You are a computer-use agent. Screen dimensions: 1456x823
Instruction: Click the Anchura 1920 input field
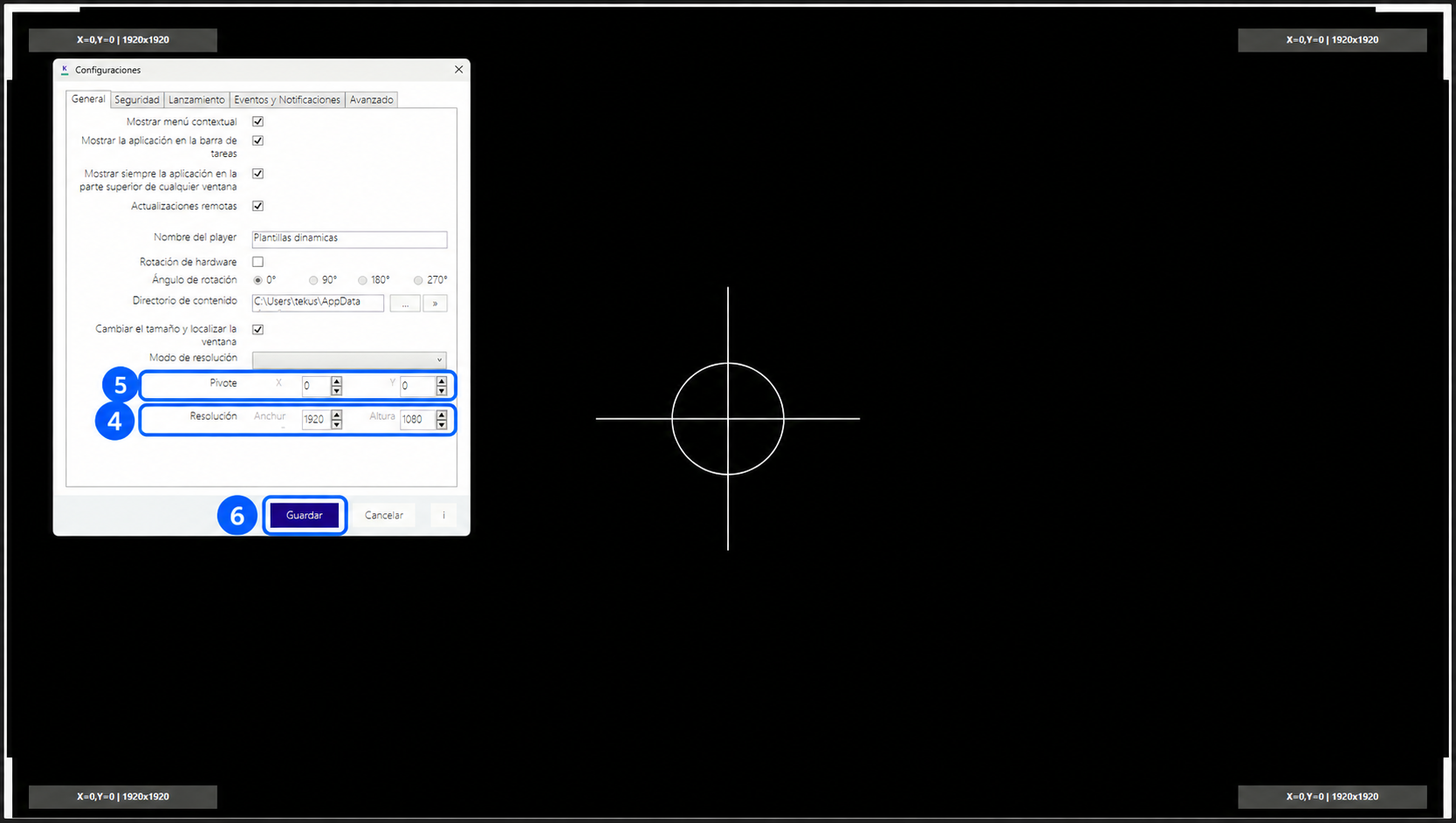click(x=316, y=420)
